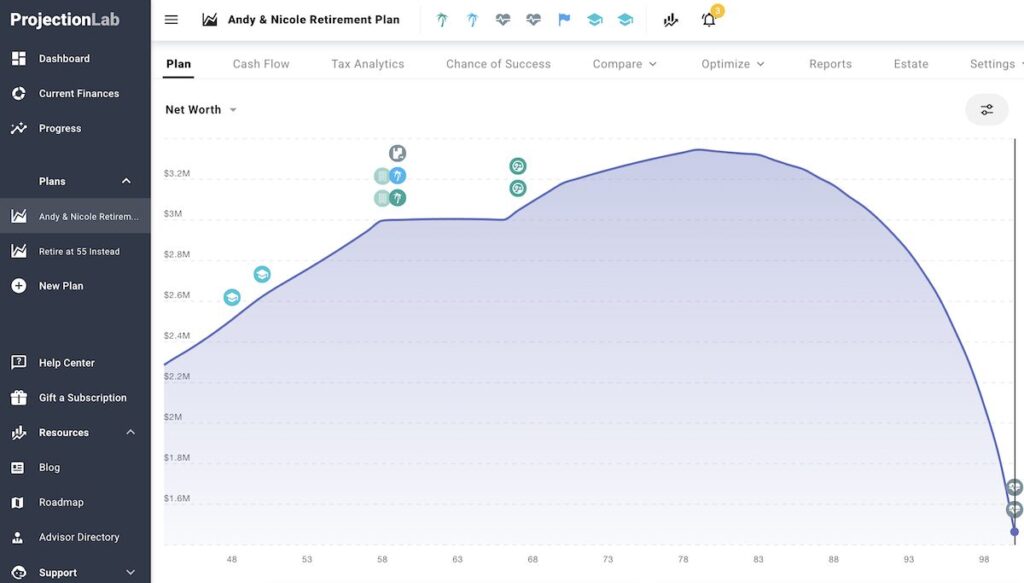
Task: Click the Advisor Directory person icon
Action: pyautogui.click(x=18, y=537)
